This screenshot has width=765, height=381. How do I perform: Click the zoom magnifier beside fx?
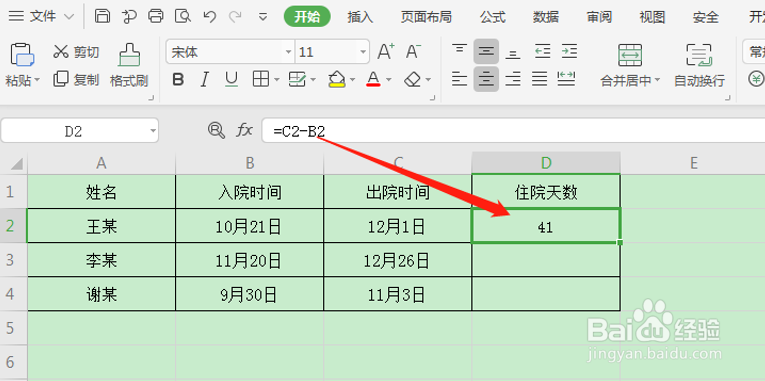pyautogui.click(x=216, y=131)
